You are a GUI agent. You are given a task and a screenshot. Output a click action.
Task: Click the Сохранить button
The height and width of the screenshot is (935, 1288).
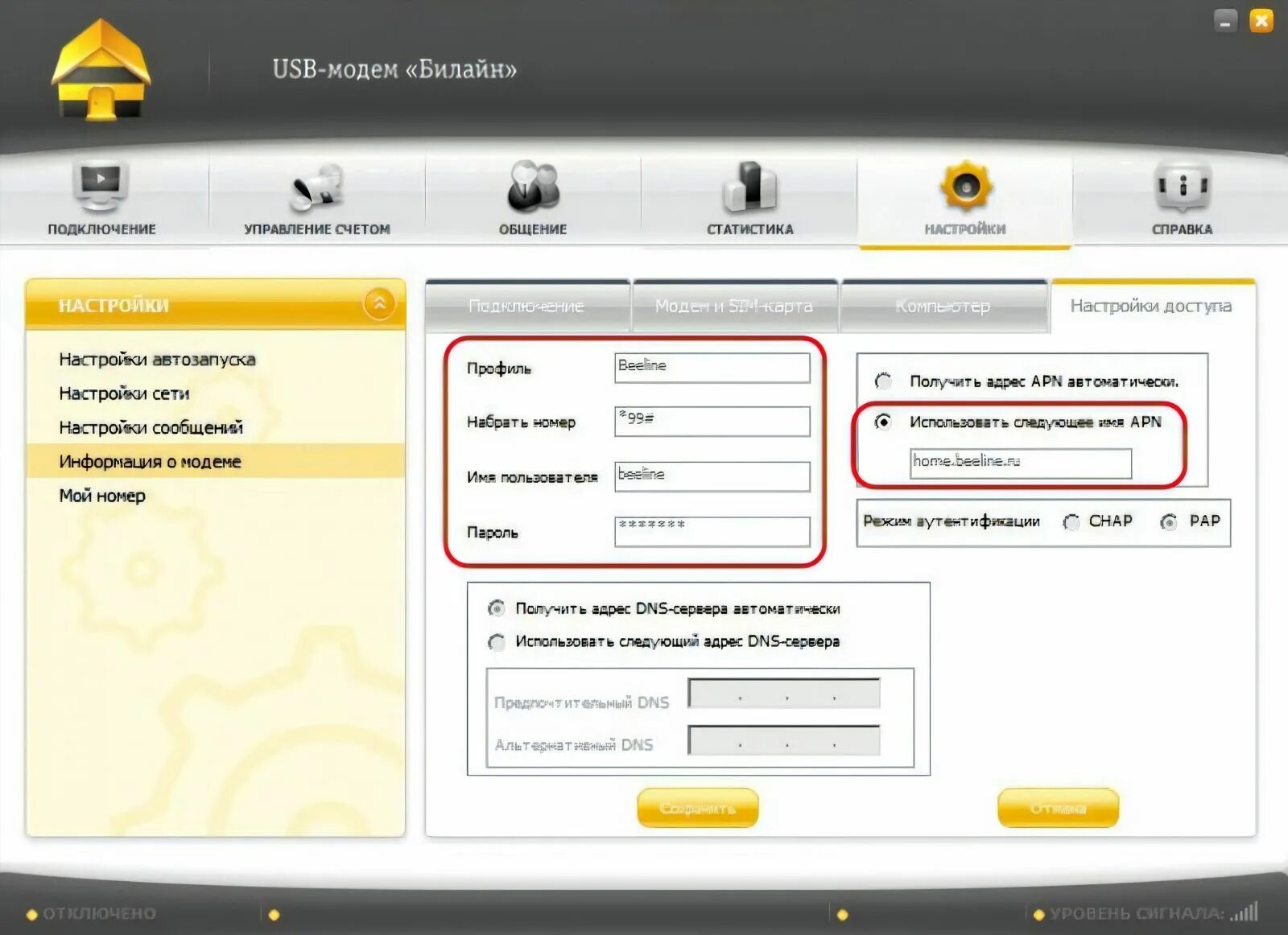click(x=698, y=808)
